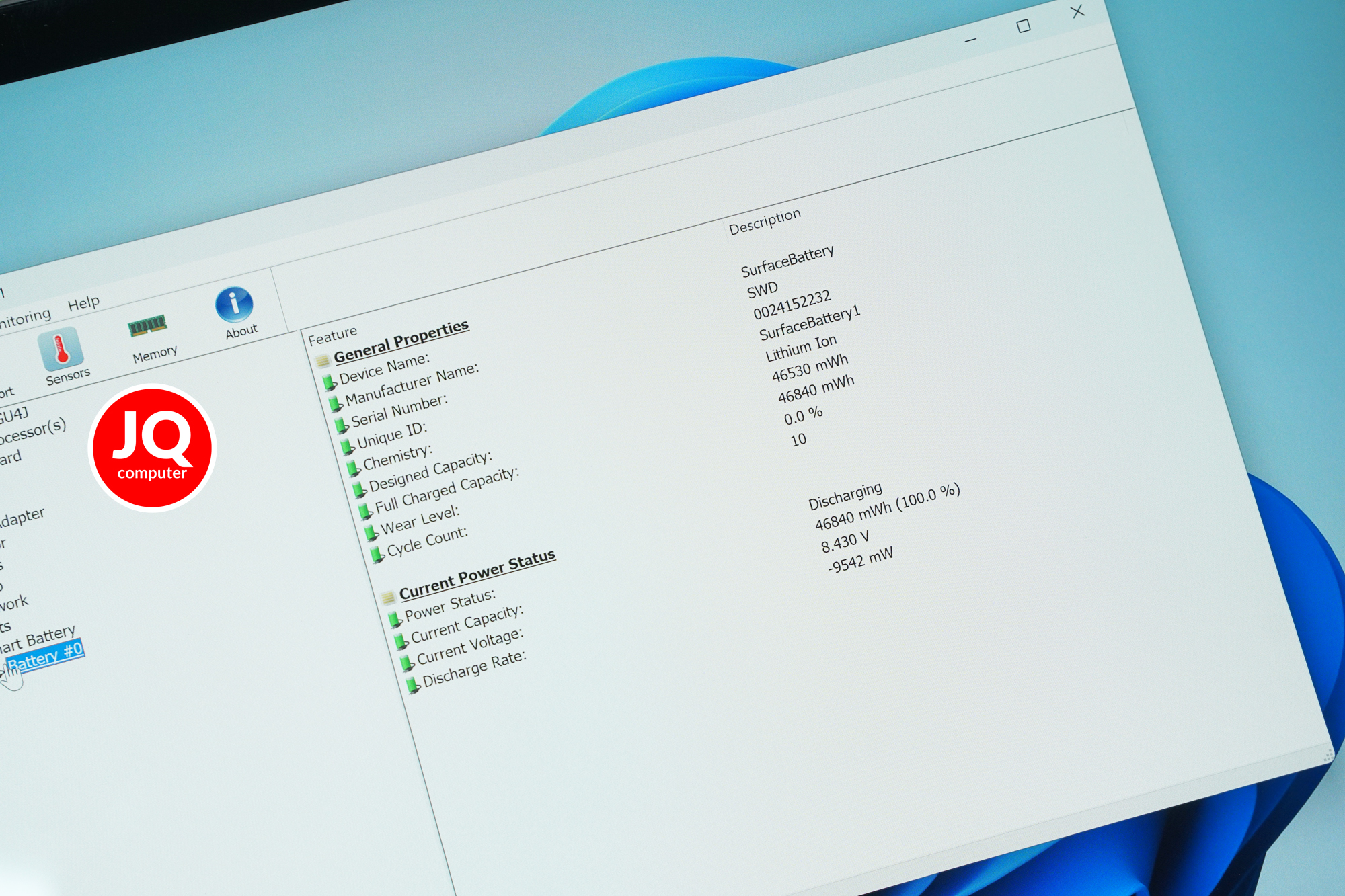
Task: Select the Device Name row label
Action: tap(384, 368)
